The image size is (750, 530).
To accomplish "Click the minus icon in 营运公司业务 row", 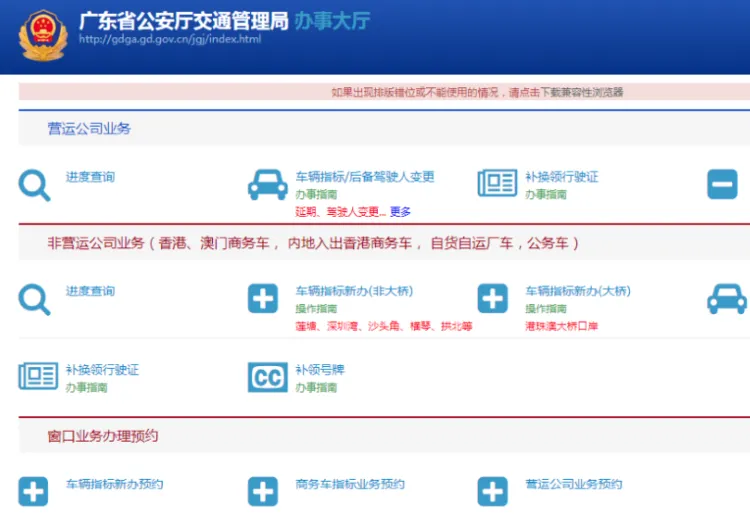I will click(x=722, y=184).
